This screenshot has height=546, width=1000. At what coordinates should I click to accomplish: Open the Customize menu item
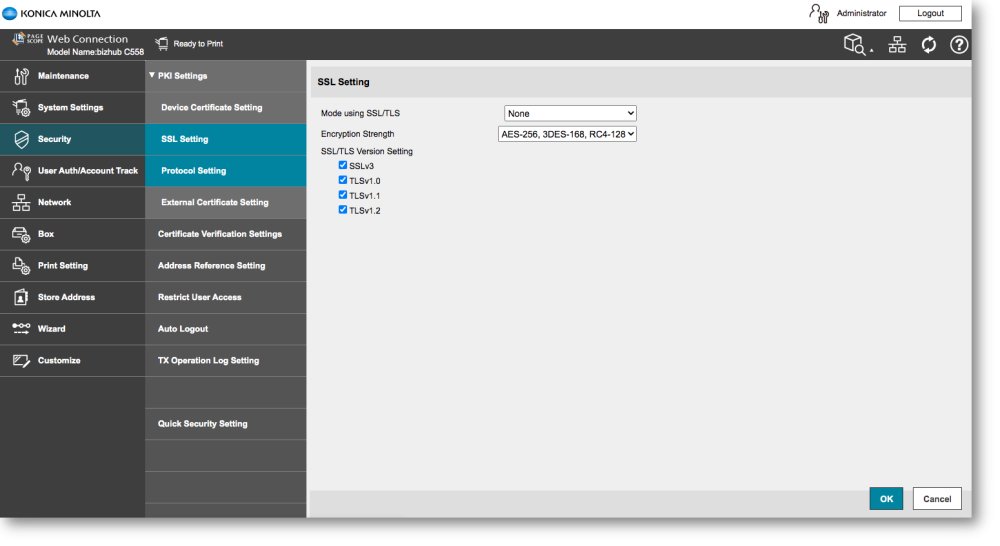click(x=73, y=360)
